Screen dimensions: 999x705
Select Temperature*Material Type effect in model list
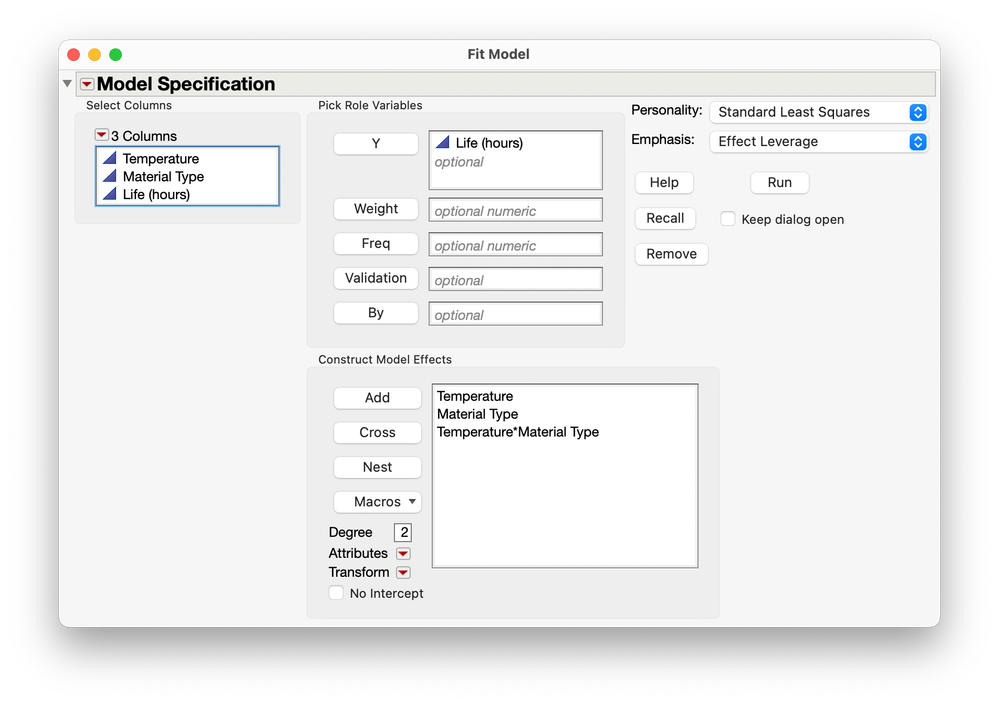pos(518,432)
